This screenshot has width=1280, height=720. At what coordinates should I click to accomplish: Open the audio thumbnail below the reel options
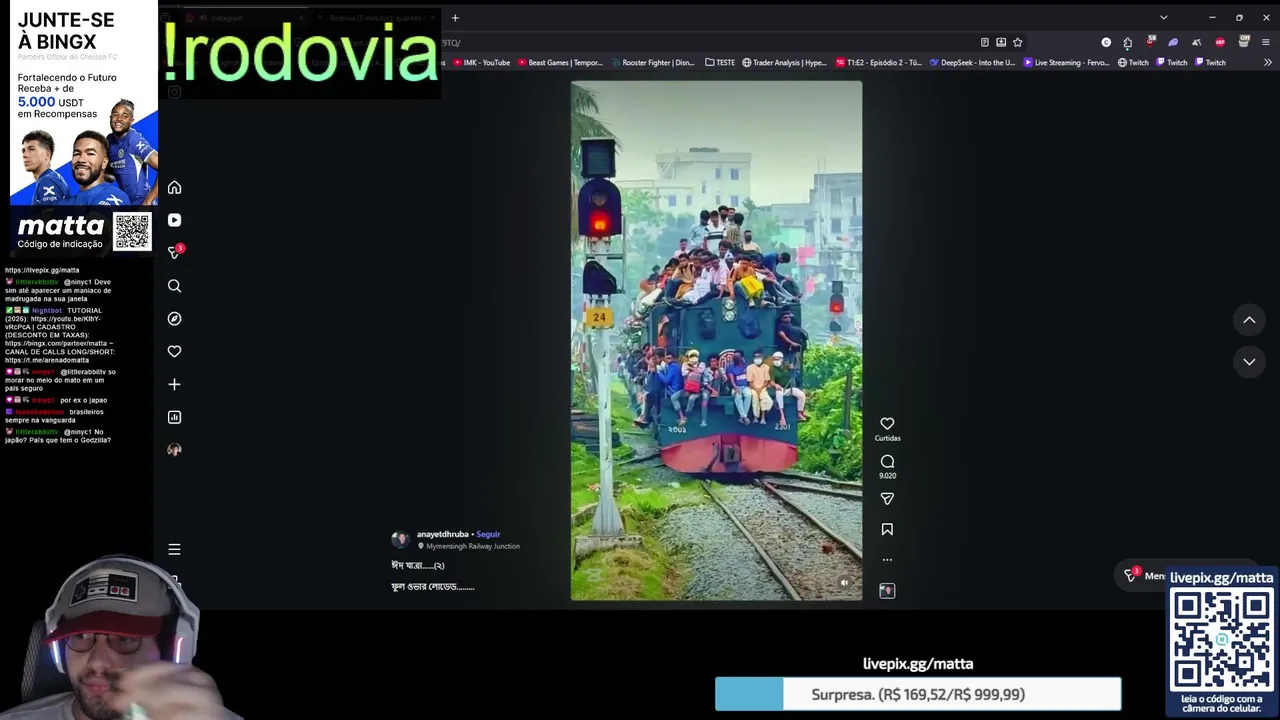pos(887,591)
